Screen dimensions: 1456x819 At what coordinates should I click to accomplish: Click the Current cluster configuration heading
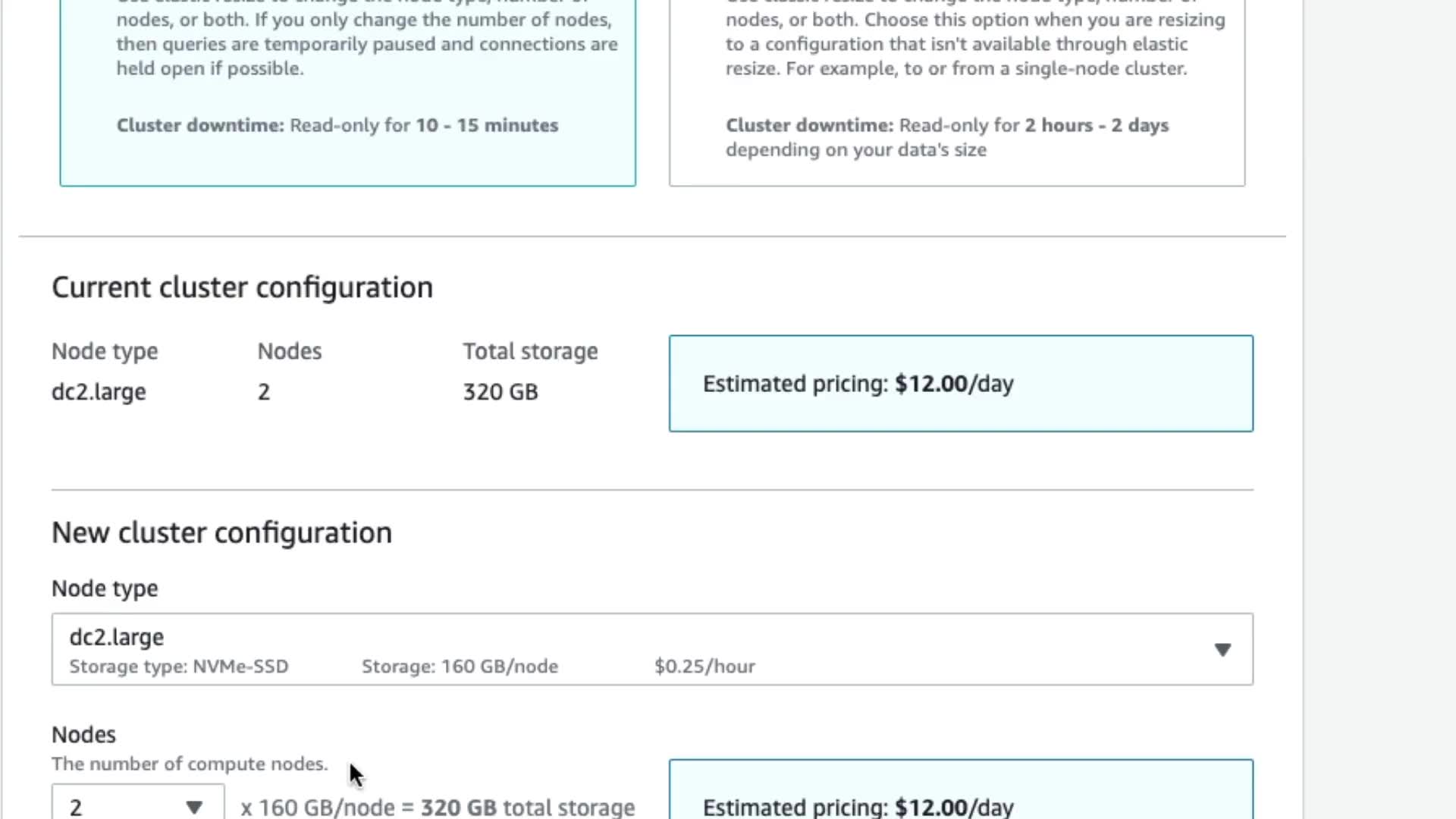pos(242,287)
